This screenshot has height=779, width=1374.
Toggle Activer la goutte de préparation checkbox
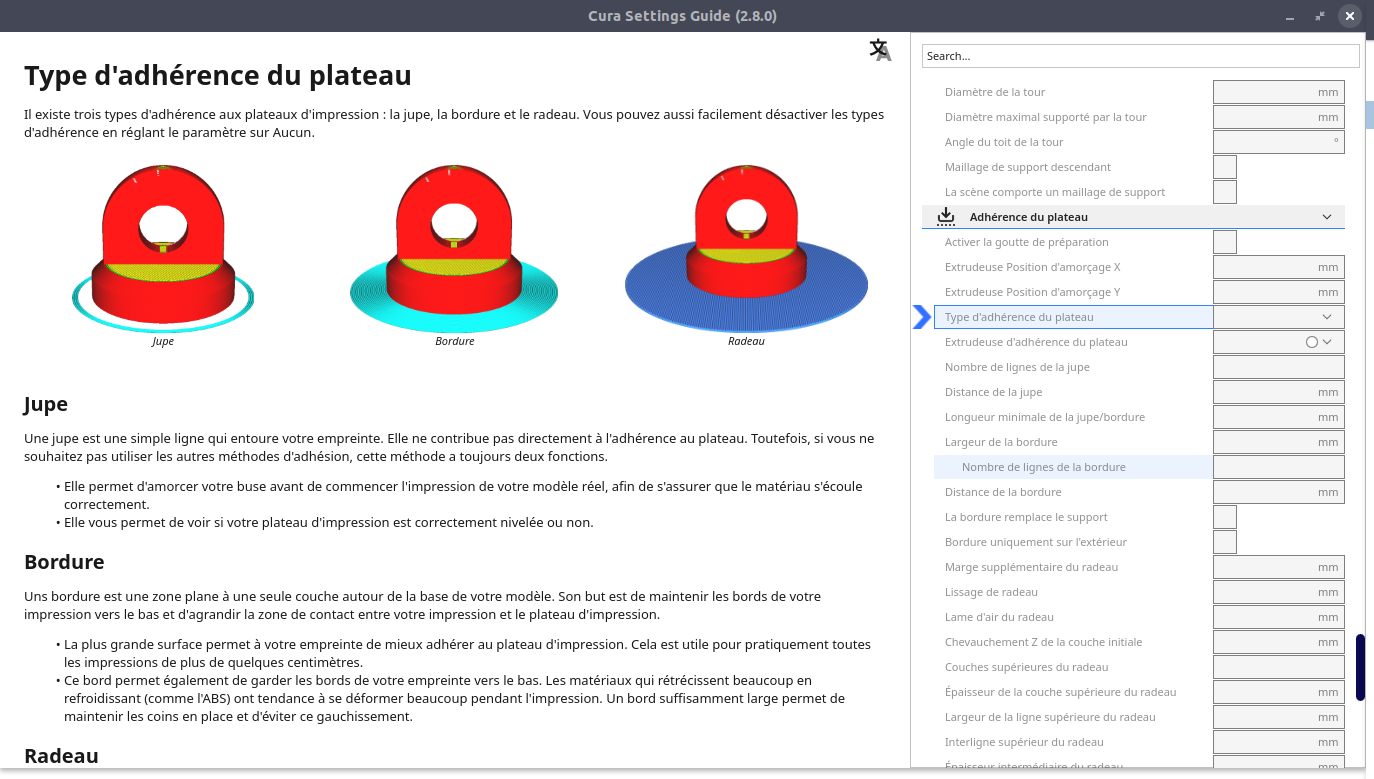click(1225, 242)
